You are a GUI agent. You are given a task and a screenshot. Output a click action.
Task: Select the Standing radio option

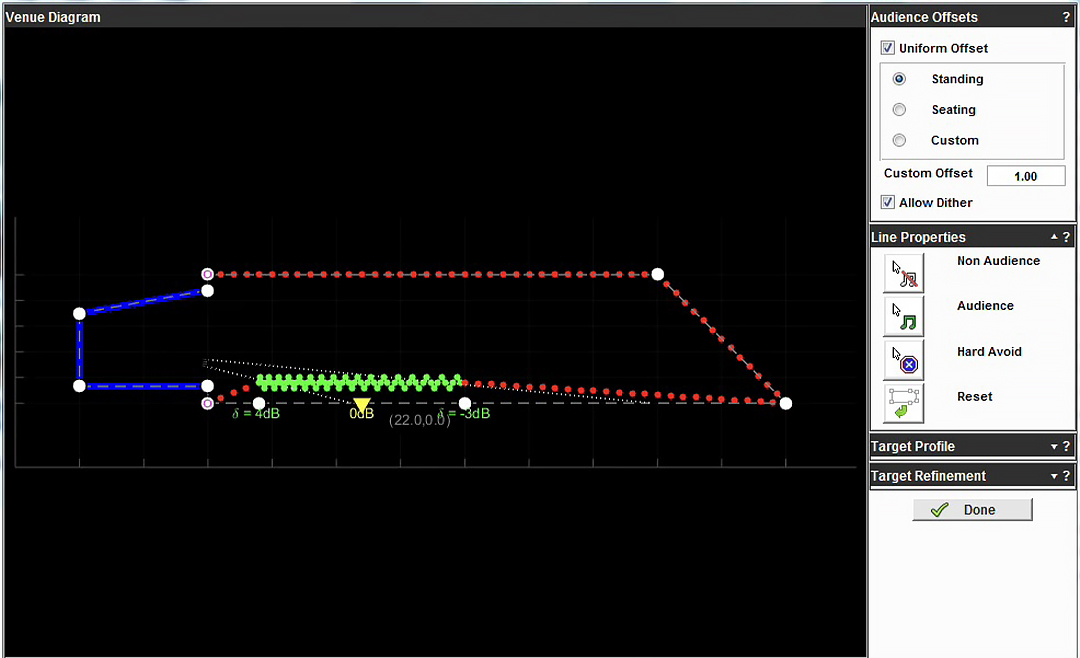pos(900,79)
